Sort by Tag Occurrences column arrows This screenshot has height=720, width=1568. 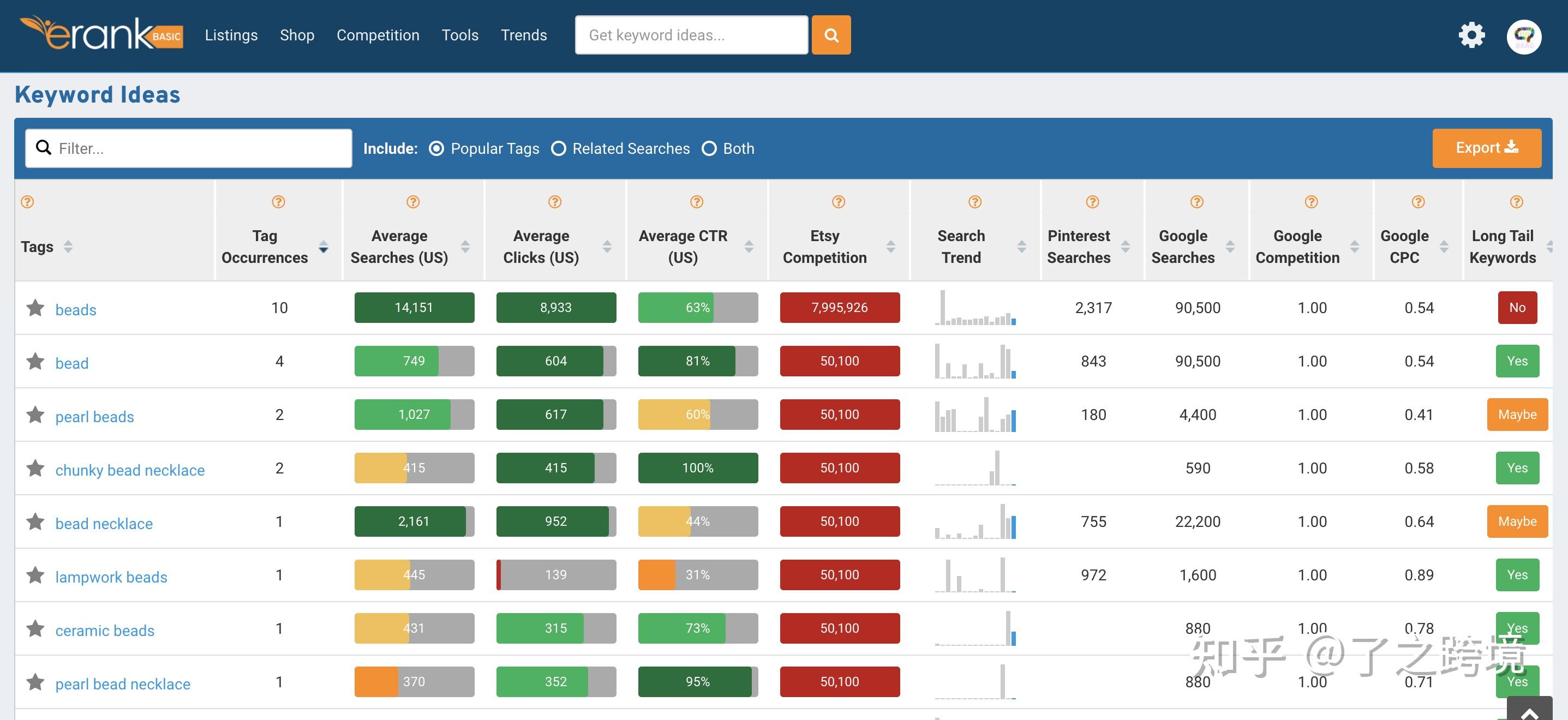pyautogui.click(x=323, y=247)
